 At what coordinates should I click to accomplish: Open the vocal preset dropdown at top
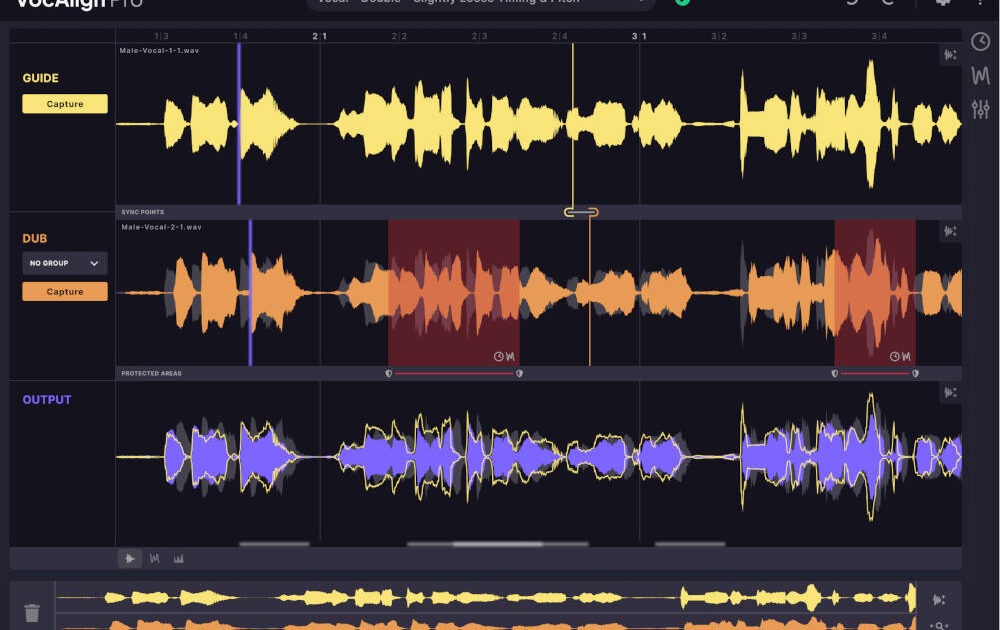coord(481,3)
